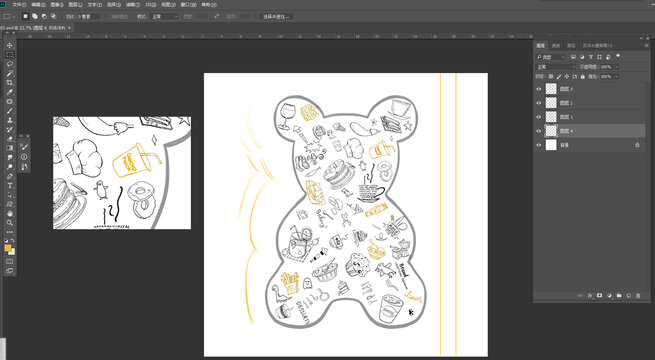Filter layers by type (T) icon
Viewport: 655px width, 360px height.
pos(591,57)
